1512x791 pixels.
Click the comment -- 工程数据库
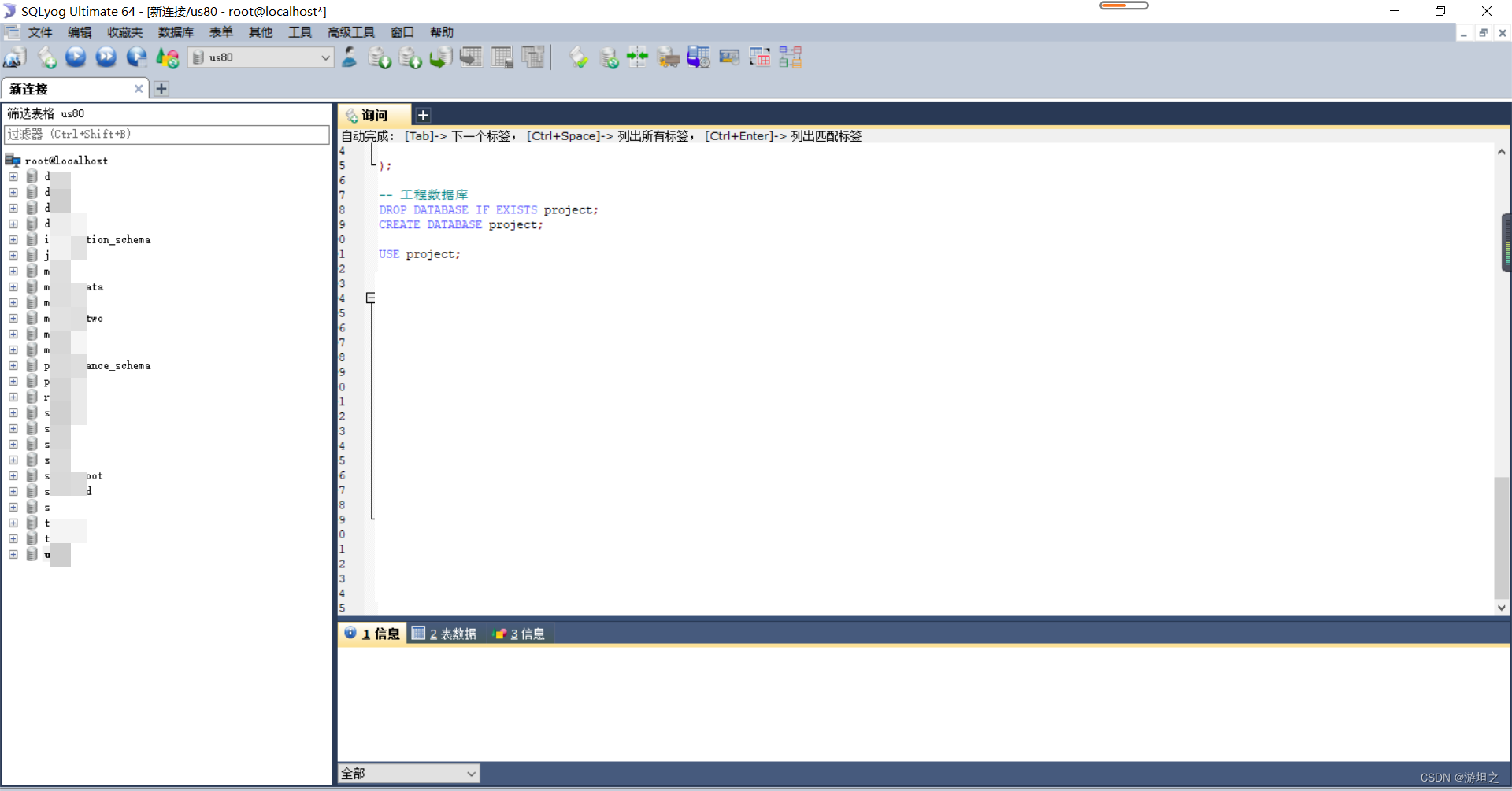point(424,194)
